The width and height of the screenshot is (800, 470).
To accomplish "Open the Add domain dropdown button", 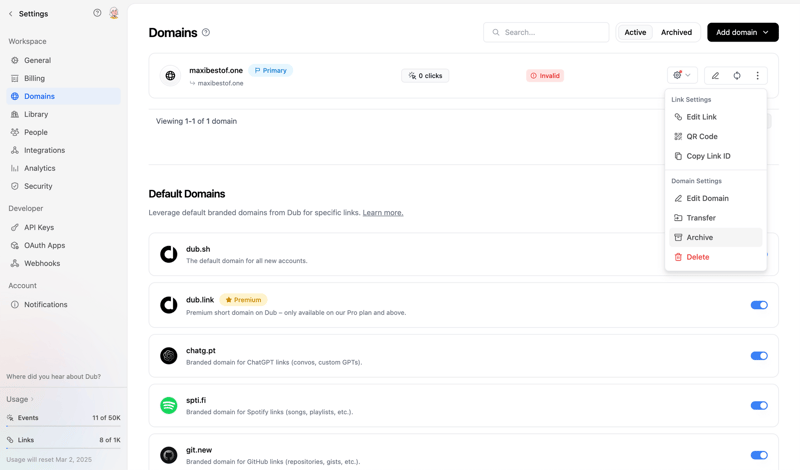I will pos(742,32).
